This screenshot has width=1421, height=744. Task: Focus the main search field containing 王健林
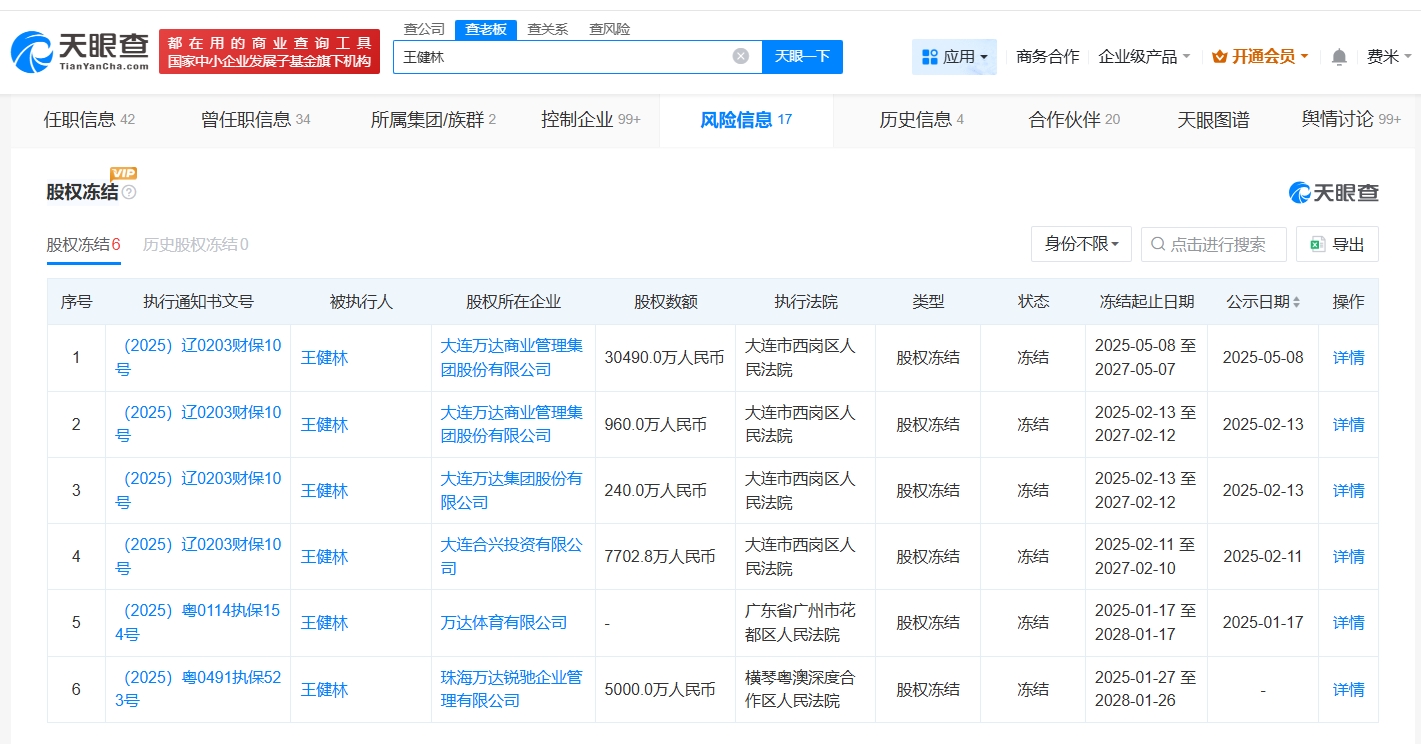click(577, 57)
